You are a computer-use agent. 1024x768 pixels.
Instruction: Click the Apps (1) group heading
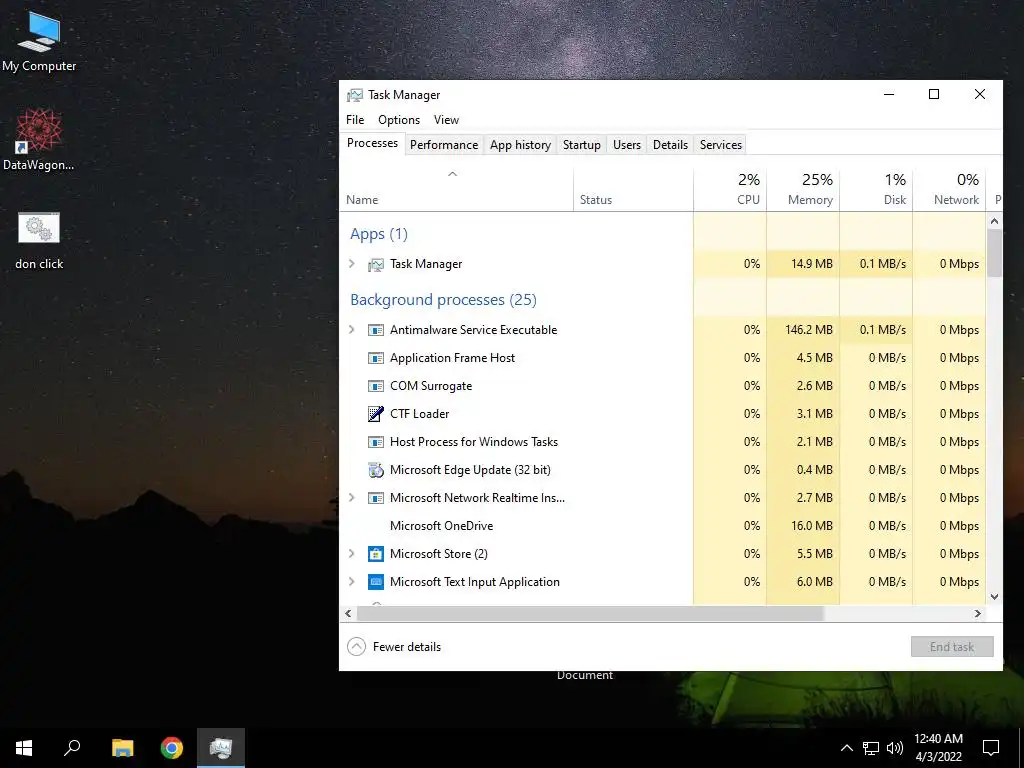(379, 234)
